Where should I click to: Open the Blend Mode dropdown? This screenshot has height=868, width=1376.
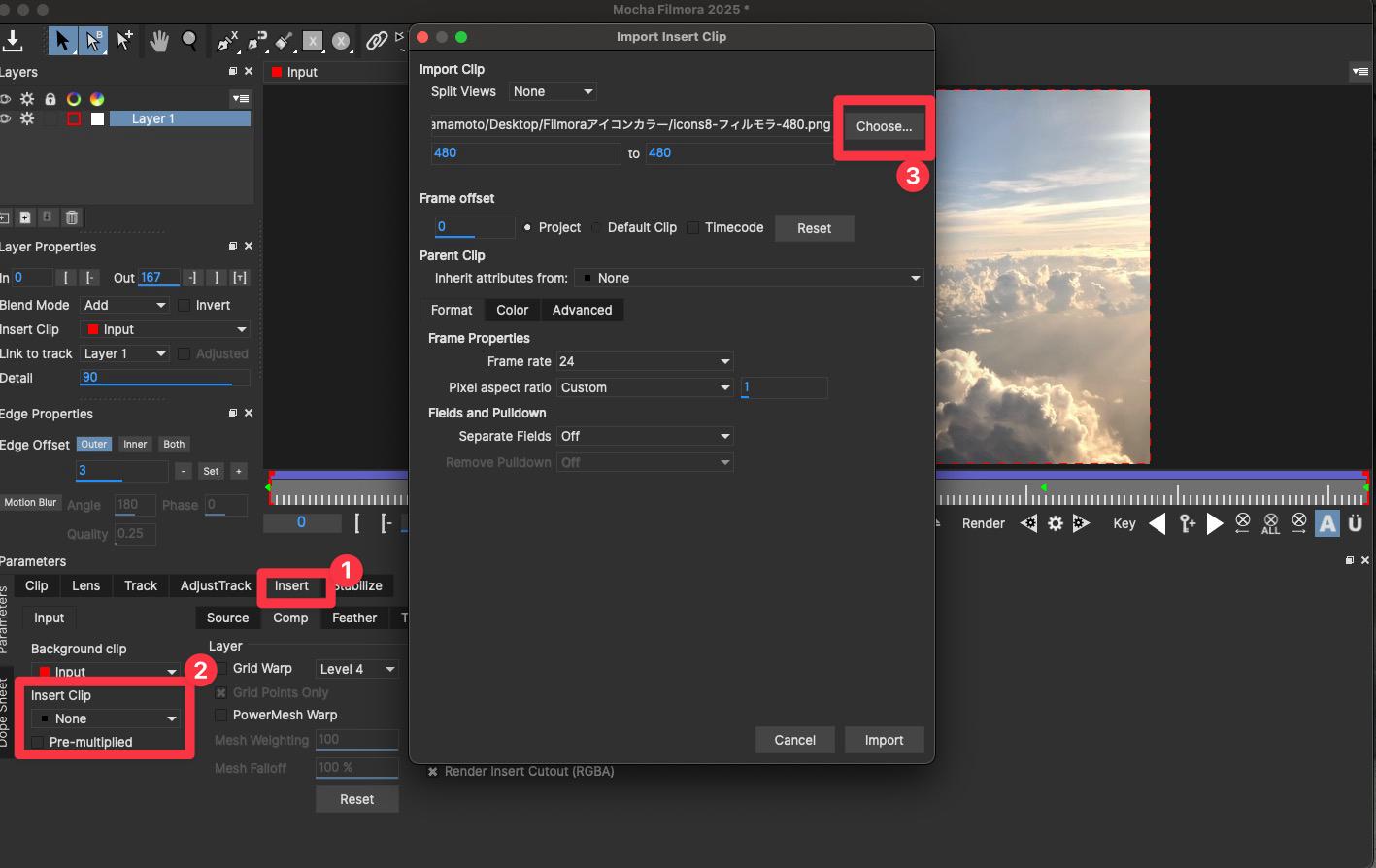coord(124,305)
